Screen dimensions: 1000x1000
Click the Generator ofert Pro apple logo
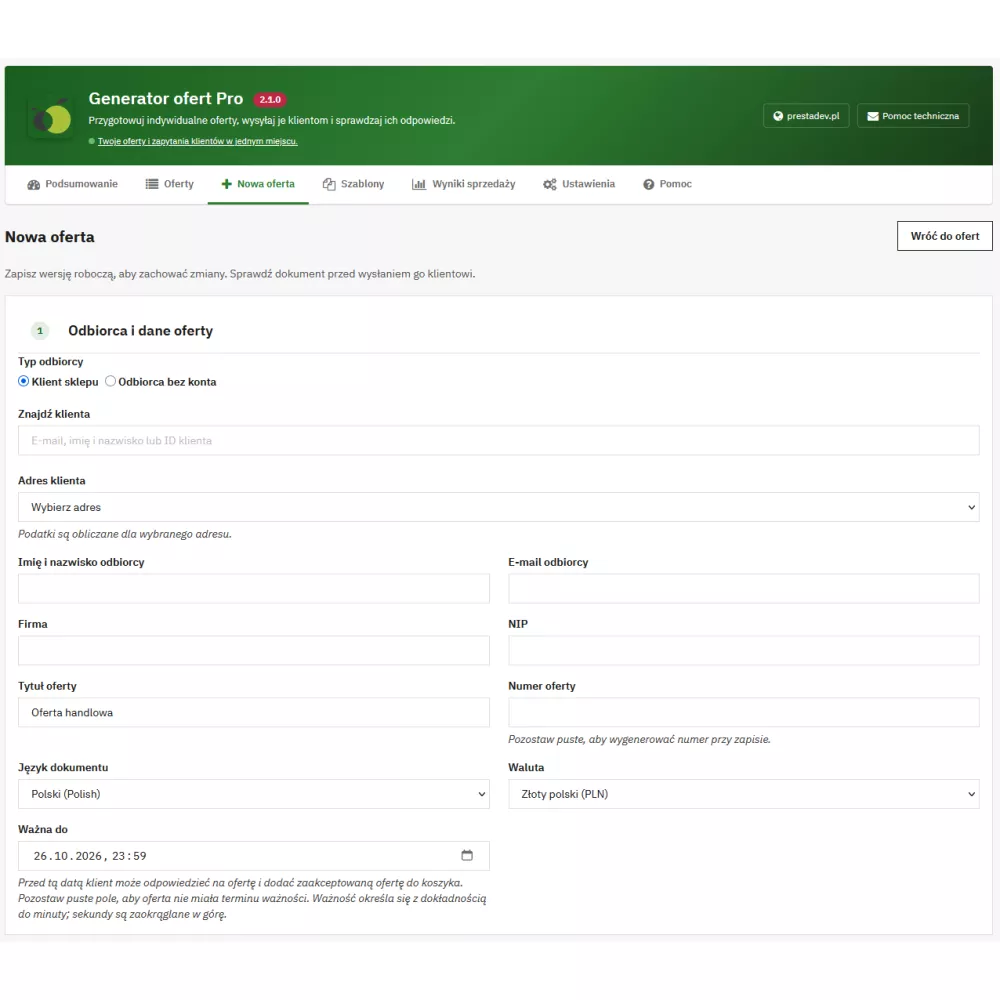point(51,118)
